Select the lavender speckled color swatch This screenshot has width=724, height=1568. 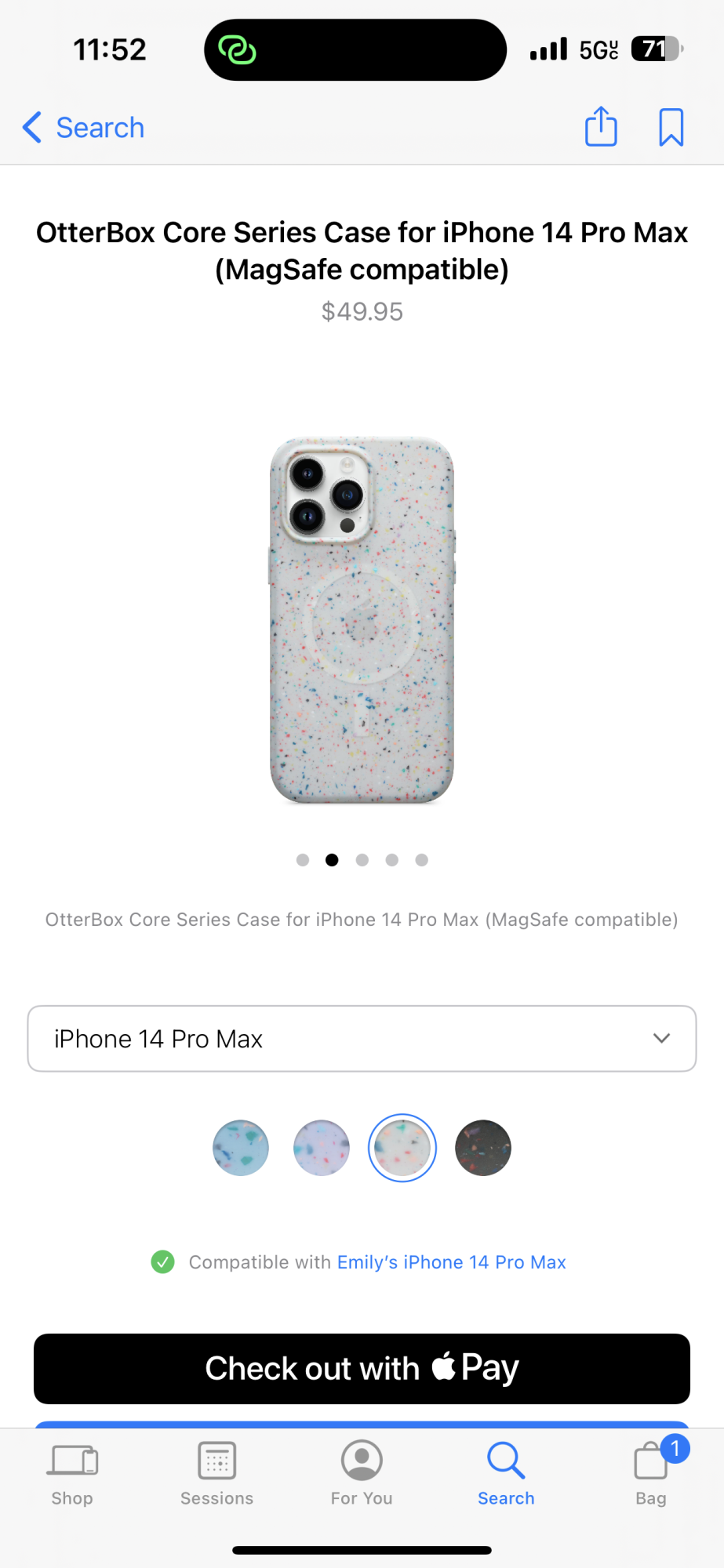point(322,1148)
